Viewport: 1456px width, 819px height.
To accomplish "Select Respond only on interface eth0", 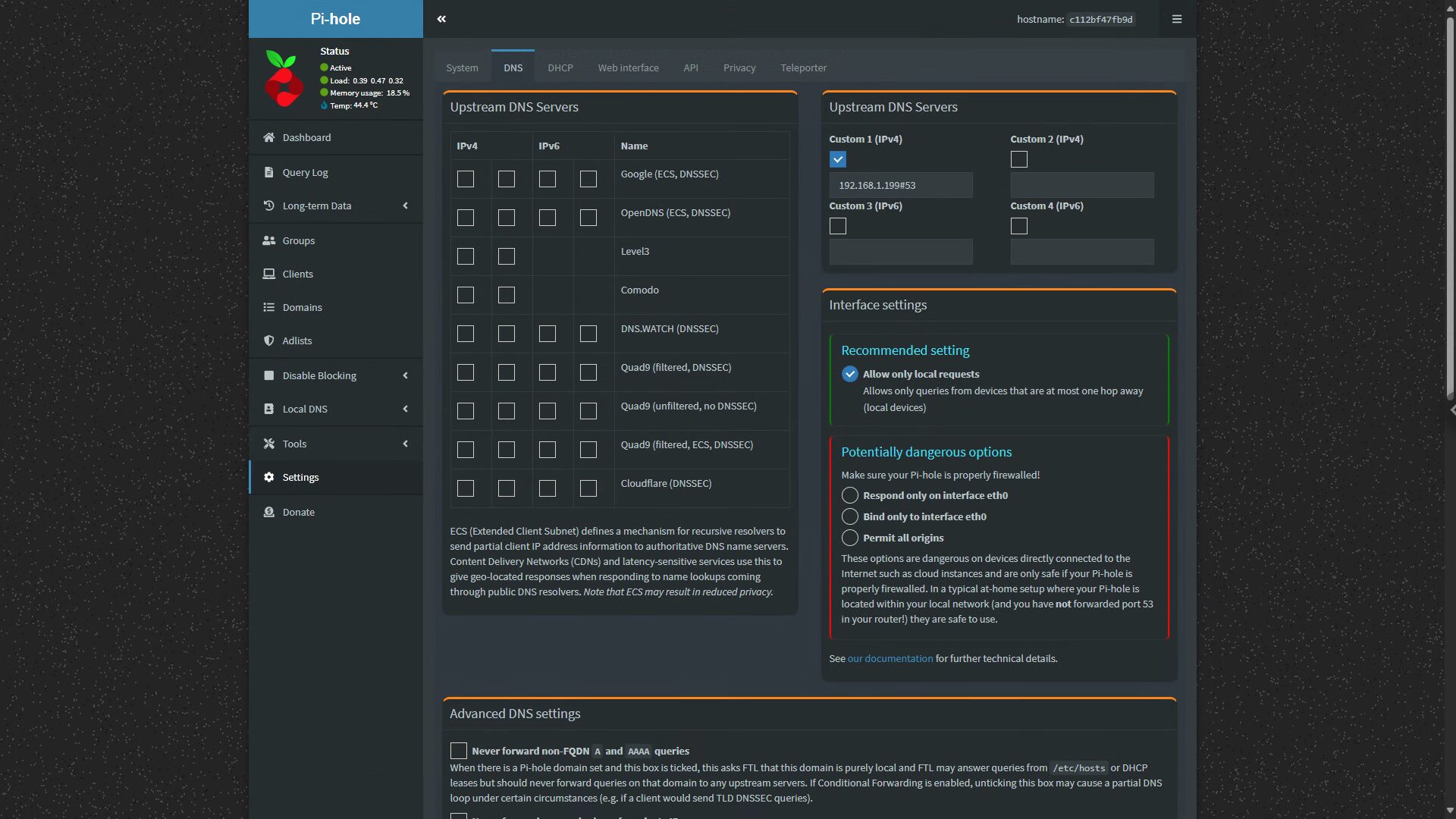I will [x=850, y=495].
